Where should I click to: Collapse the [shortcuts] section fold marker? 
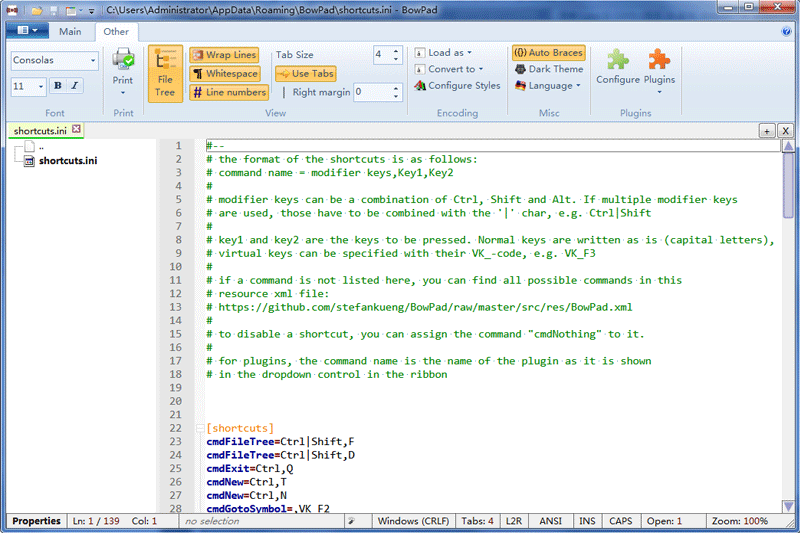pyautogui.click(x=200, y=428)
